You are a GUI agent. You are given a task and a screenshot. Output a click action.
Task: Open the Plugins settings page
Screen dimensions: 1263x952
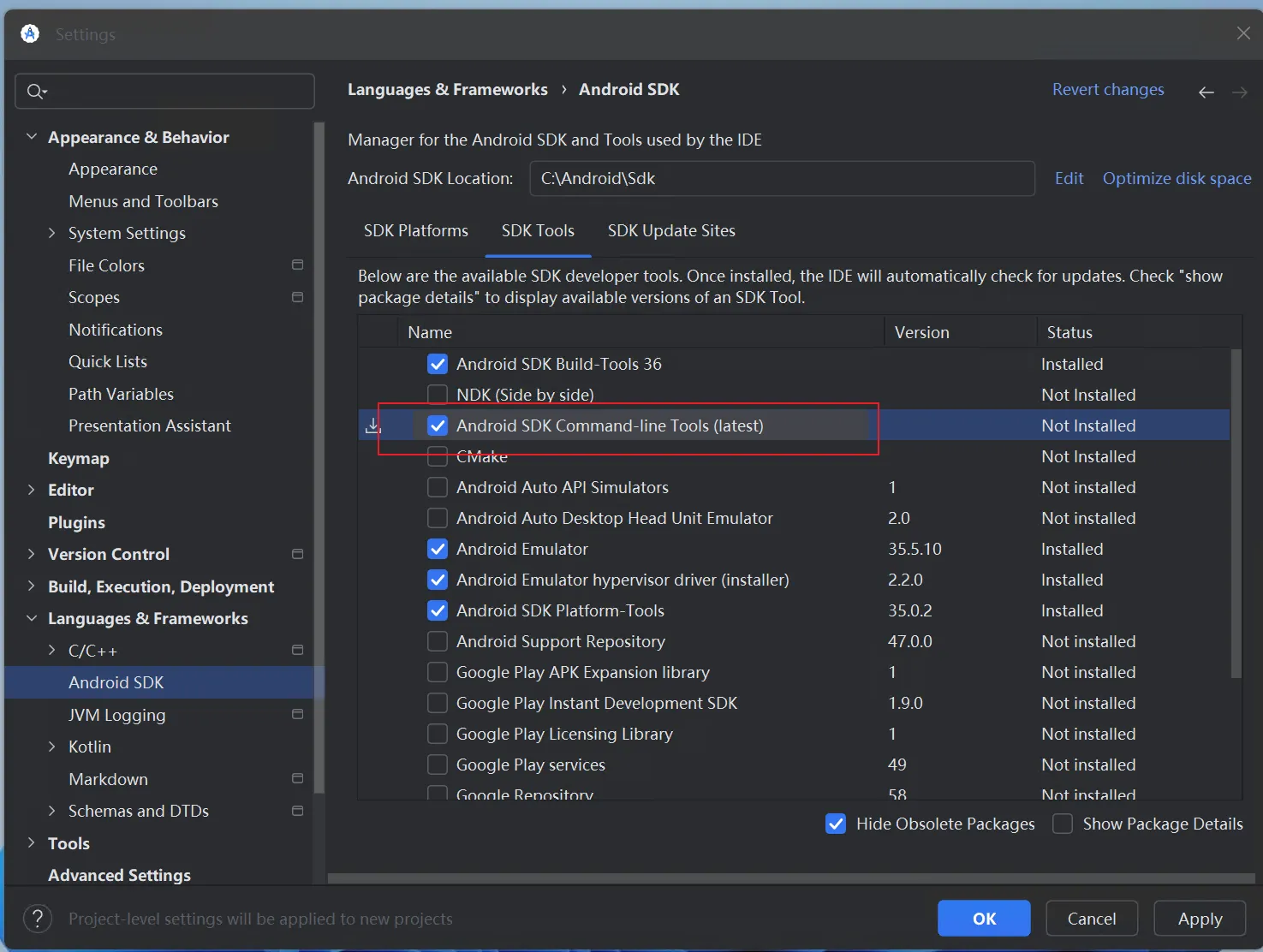point(76,522)
